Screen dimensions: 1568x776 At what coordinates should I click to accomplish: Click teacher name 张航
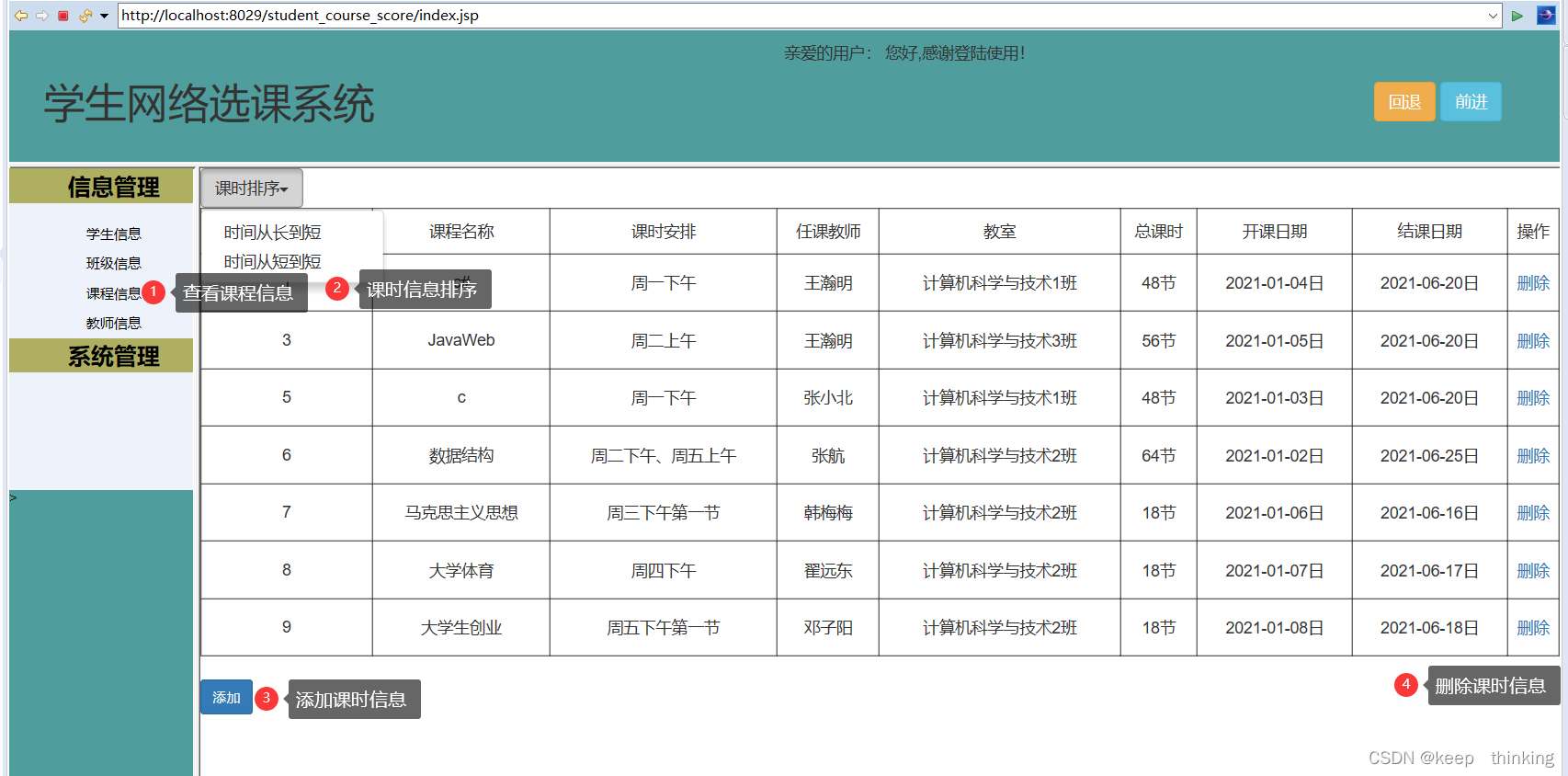click(x=828, y=456)
